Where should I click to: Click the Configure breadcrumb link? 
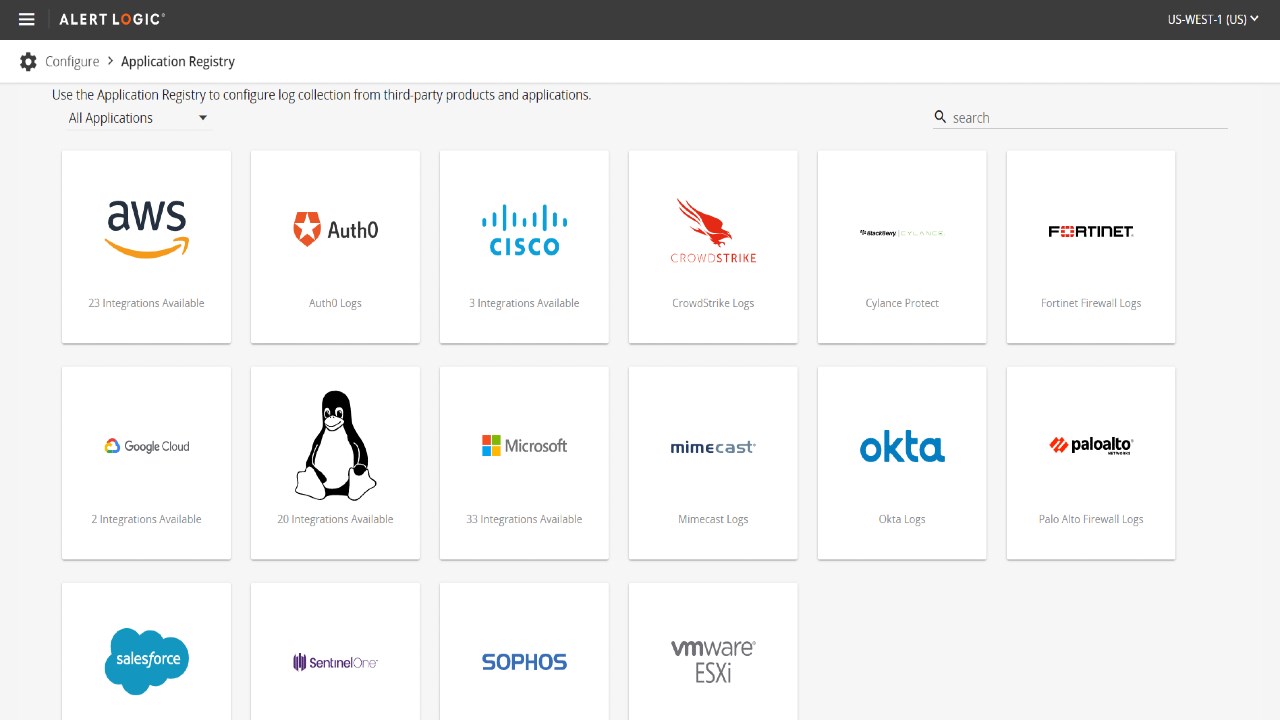[72, 62]
